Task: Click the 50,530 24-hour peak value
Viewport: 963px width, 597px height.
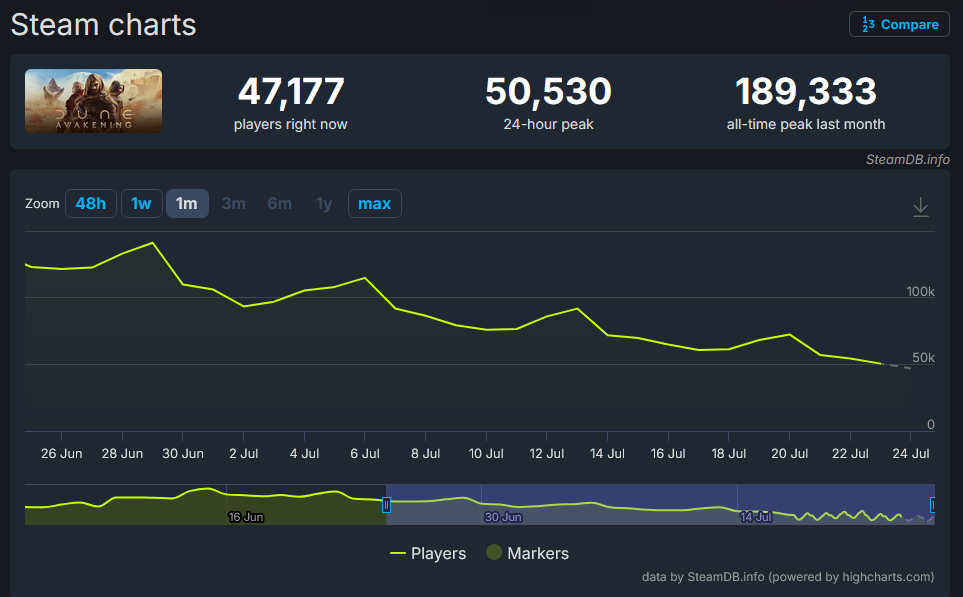Action: pos(548,92)
